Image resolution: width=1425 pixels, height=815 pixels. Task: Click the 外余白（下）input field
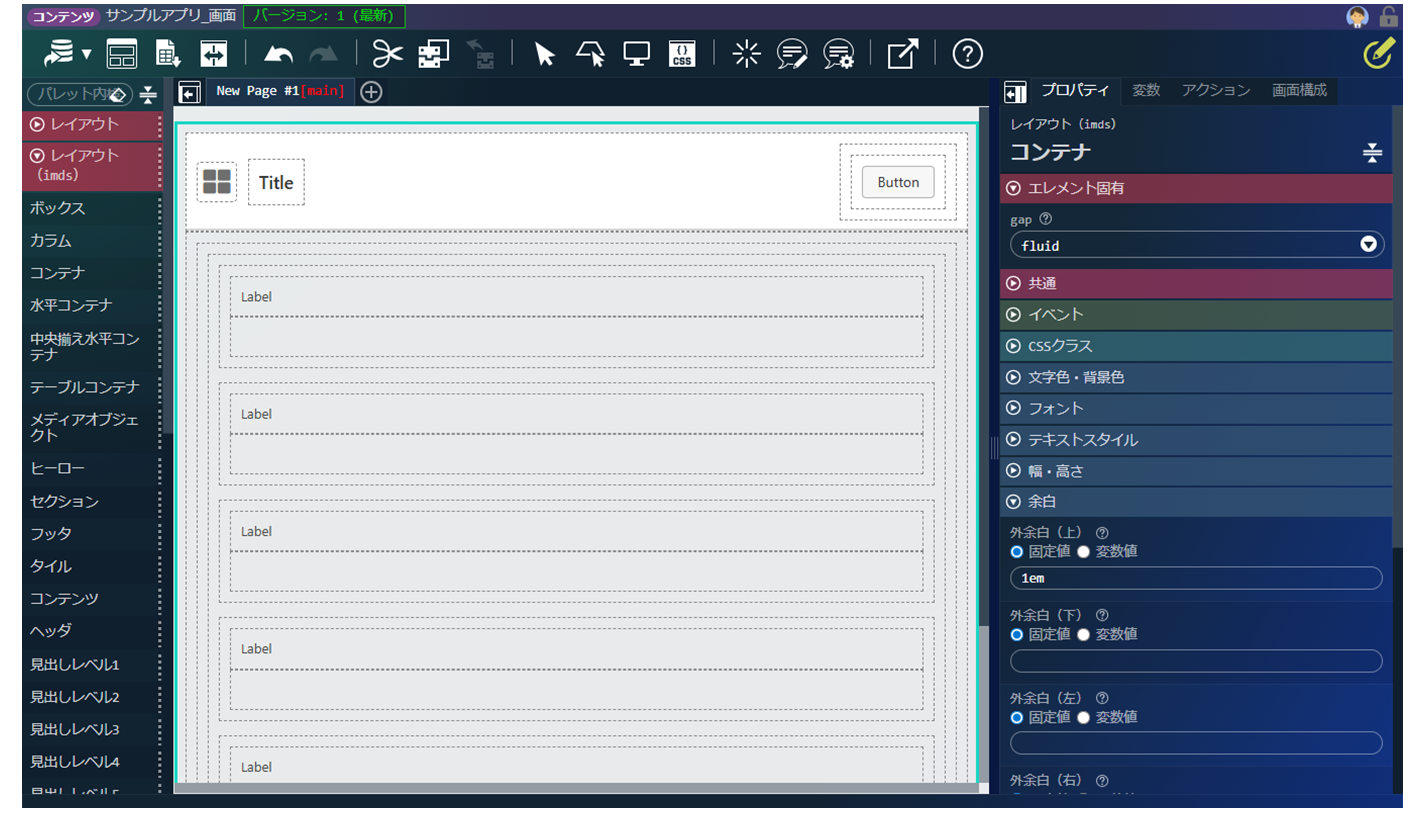1197,661
